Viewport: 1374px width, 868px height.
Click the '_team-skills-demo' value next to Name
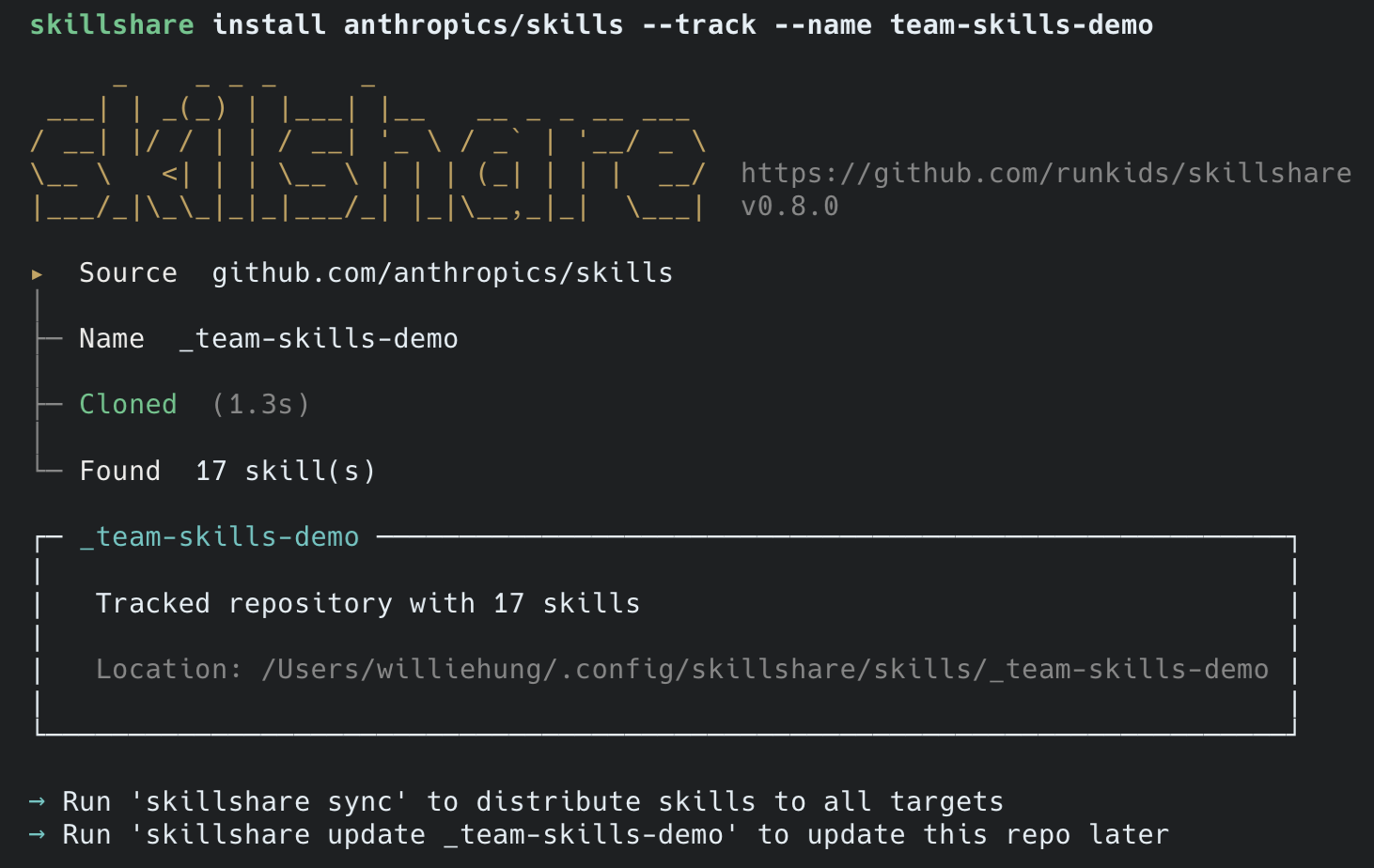[x=319, y=338]
